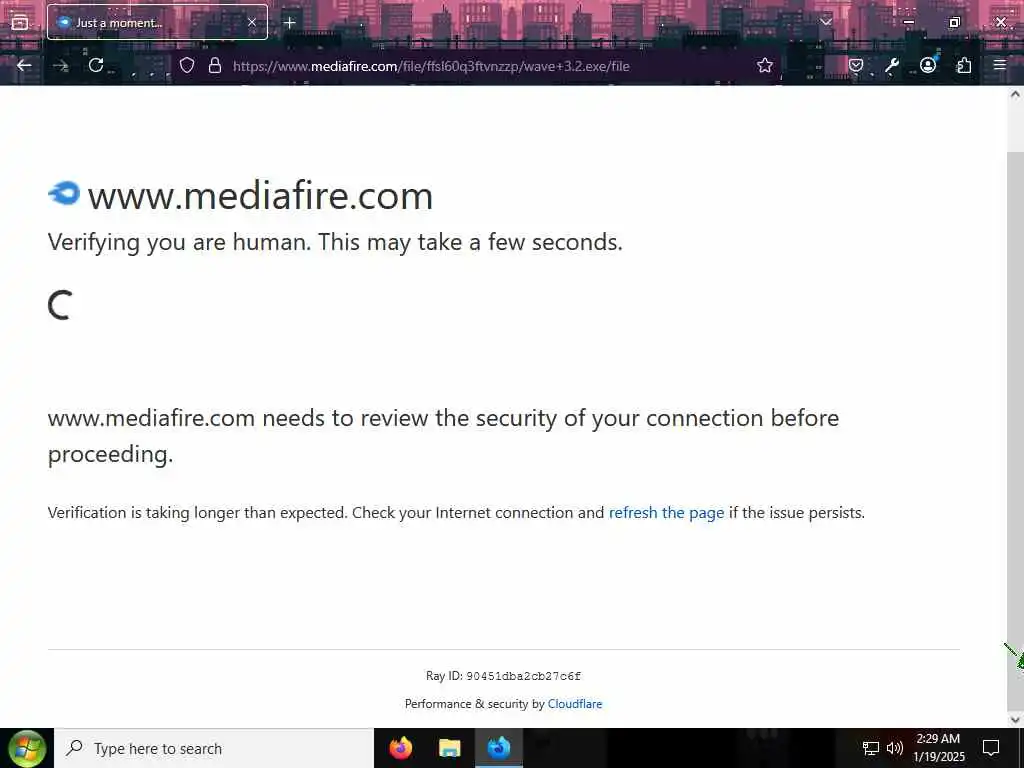Open the tracking protection shield icon
The height and width of the screenshot is (768, 1024).
tap(187, 65)
